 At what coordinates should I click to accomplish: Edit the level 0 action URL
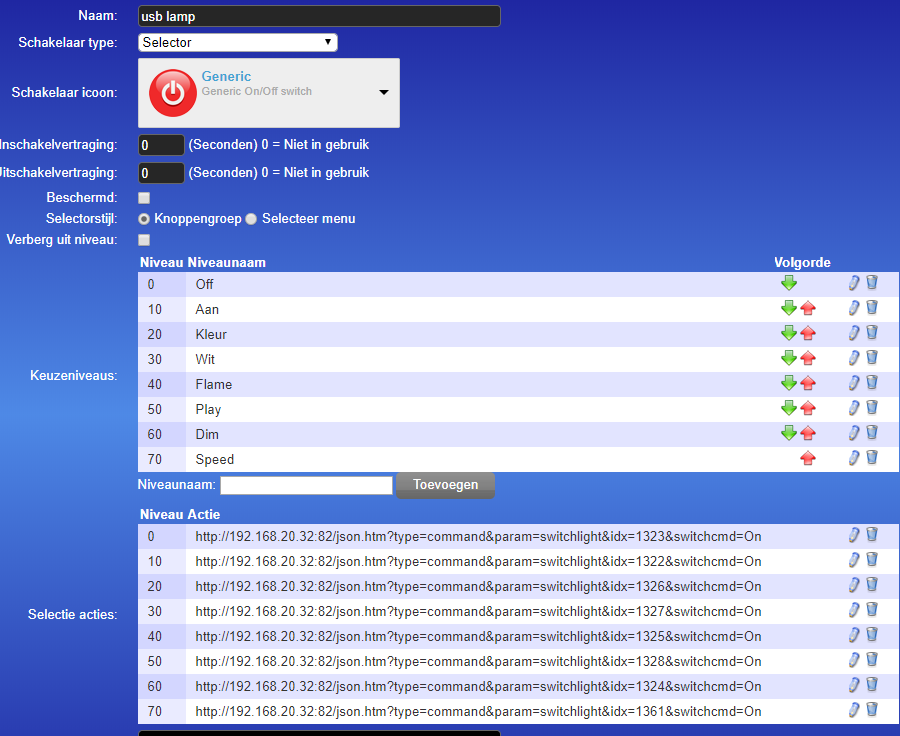click(x=853, y=535)
